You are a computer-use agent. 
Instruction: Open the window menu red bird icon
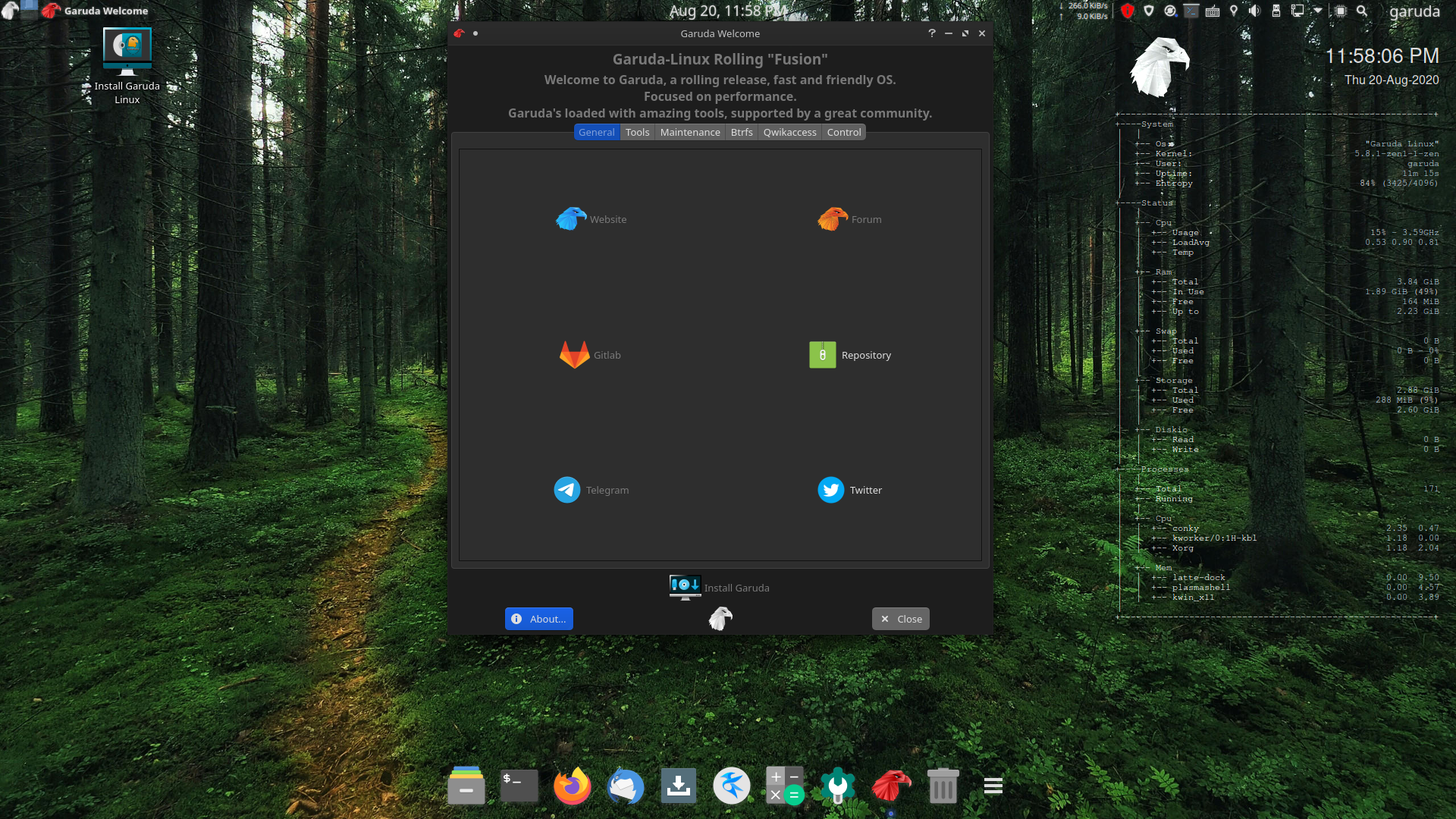(x=459, y=33)
